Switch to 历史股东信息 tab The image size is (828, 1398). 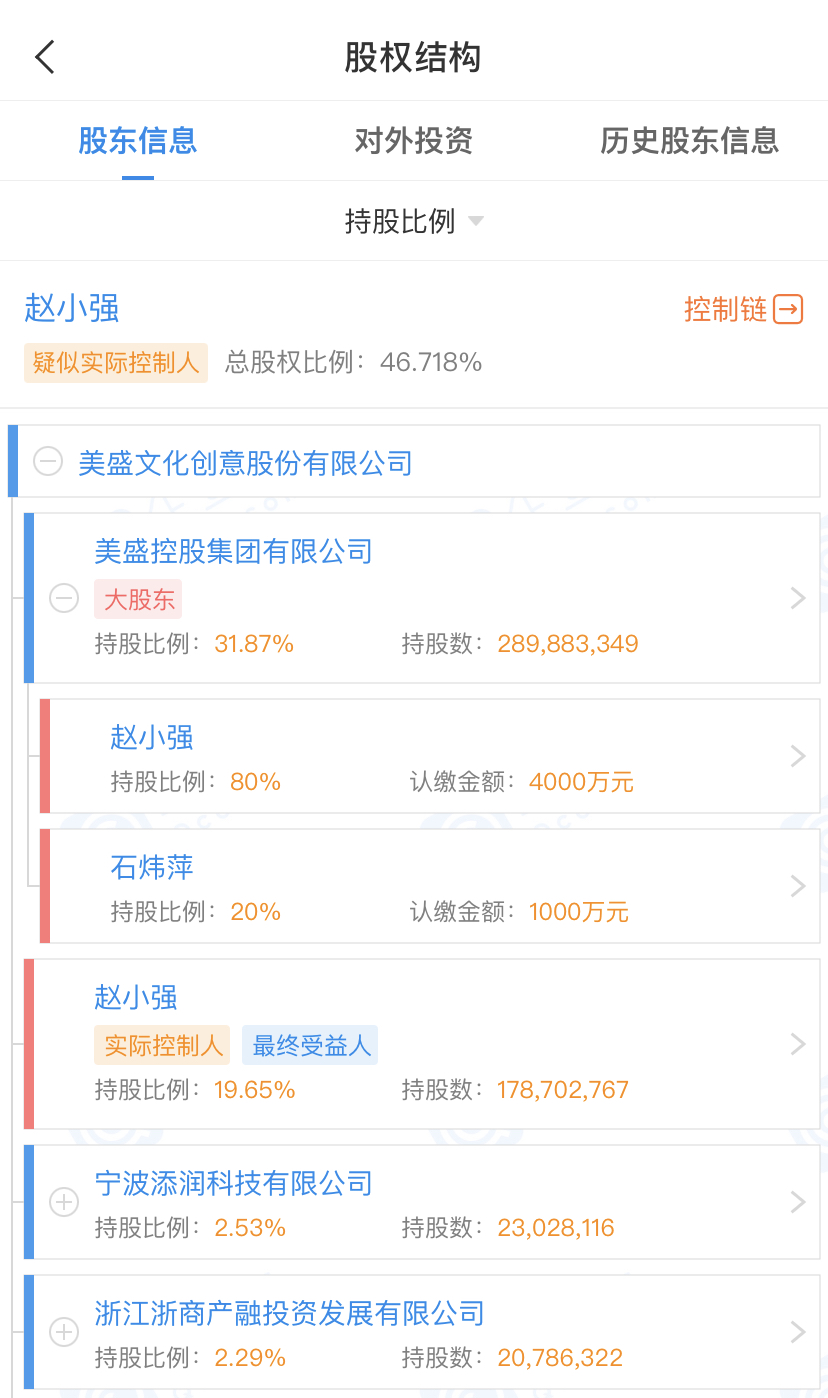[x=689, y=141]
